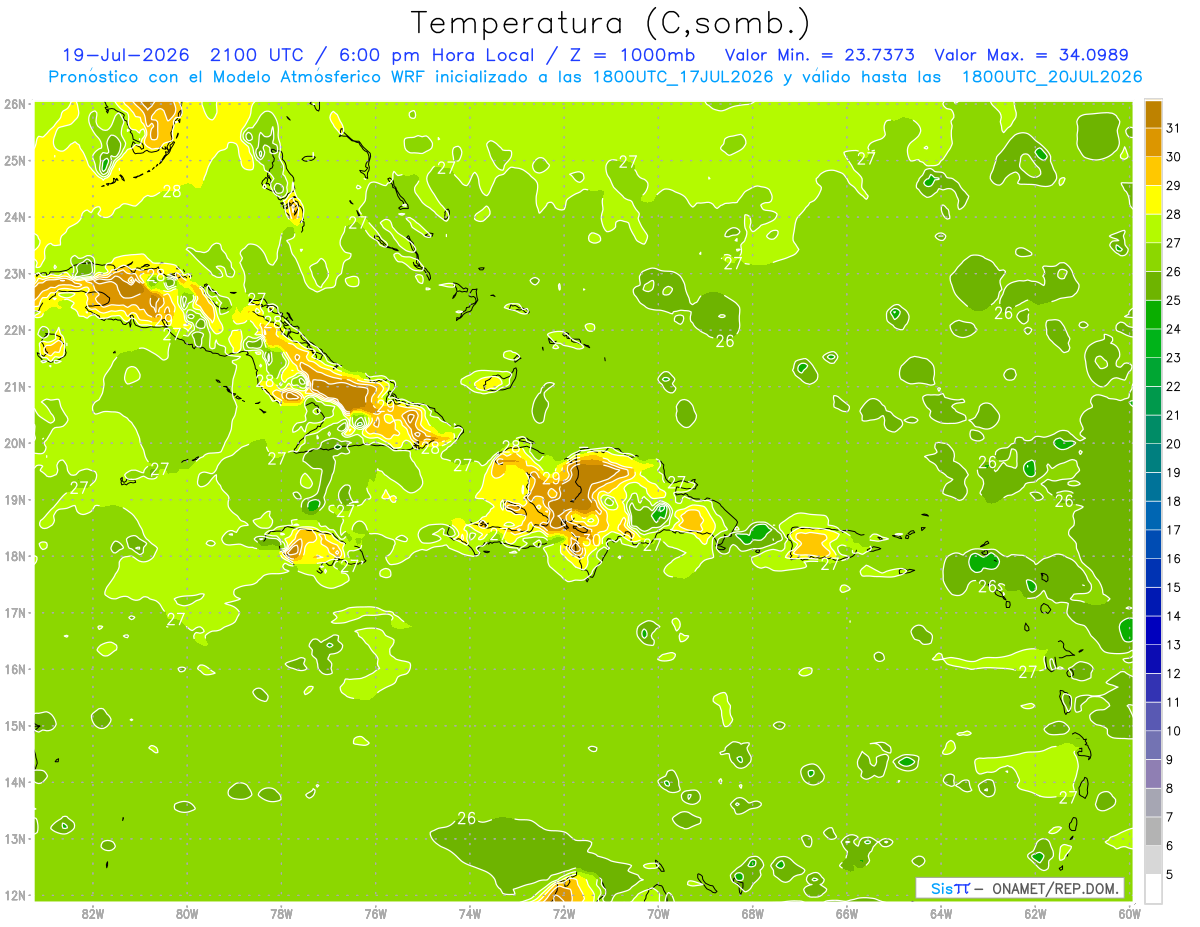This screenshot has width=1200, height=927.
Task: Click the "64W" longitude axis label
Action: click(x=941, y=913)
